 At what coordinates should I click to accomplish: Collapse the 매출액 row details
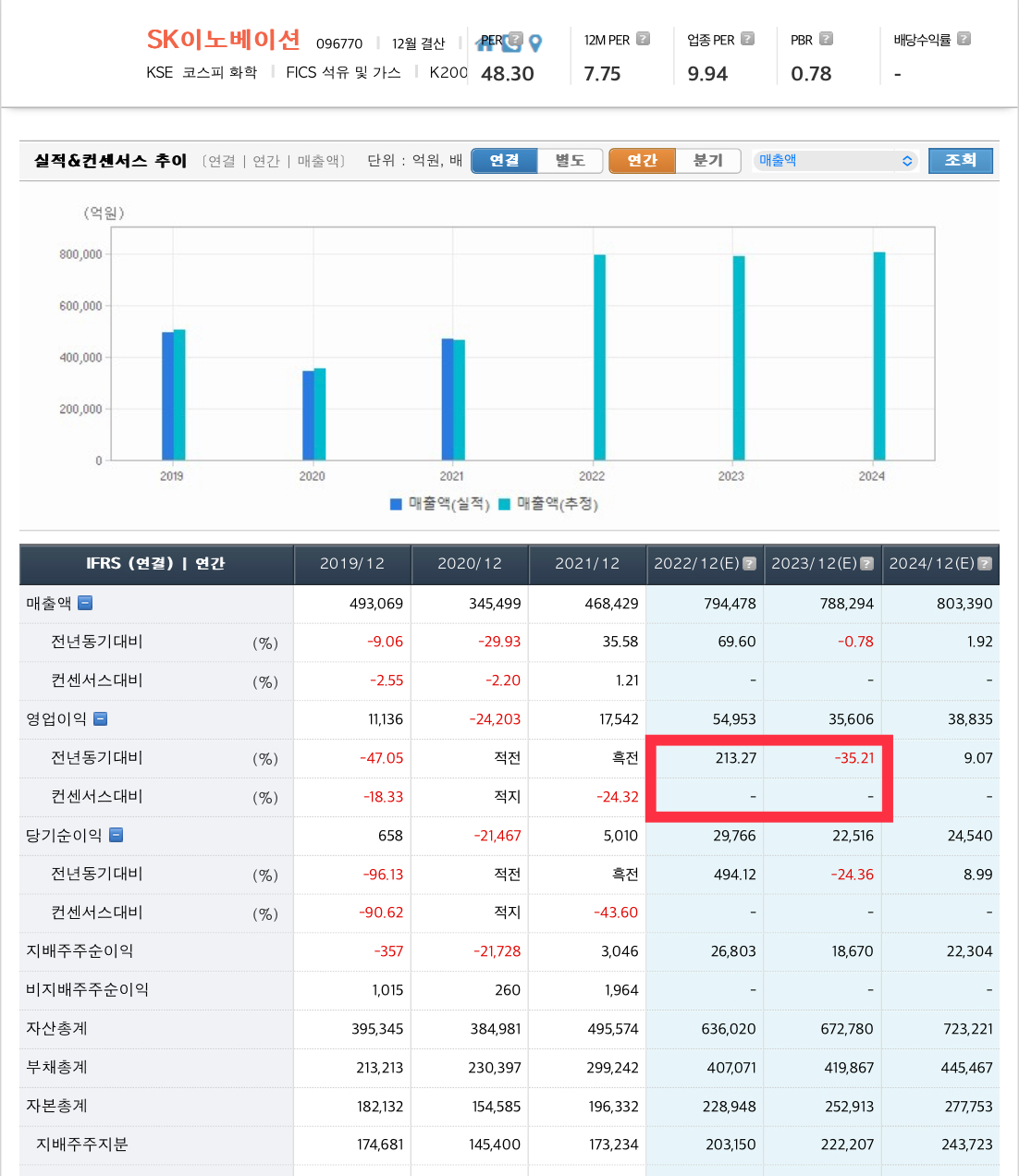point(85,603)
